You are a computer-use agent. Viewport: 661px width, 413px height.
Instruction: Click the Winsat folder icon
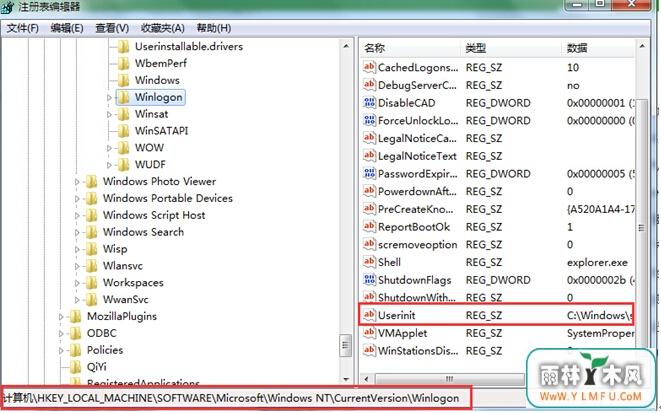click(x=124, y=114)
